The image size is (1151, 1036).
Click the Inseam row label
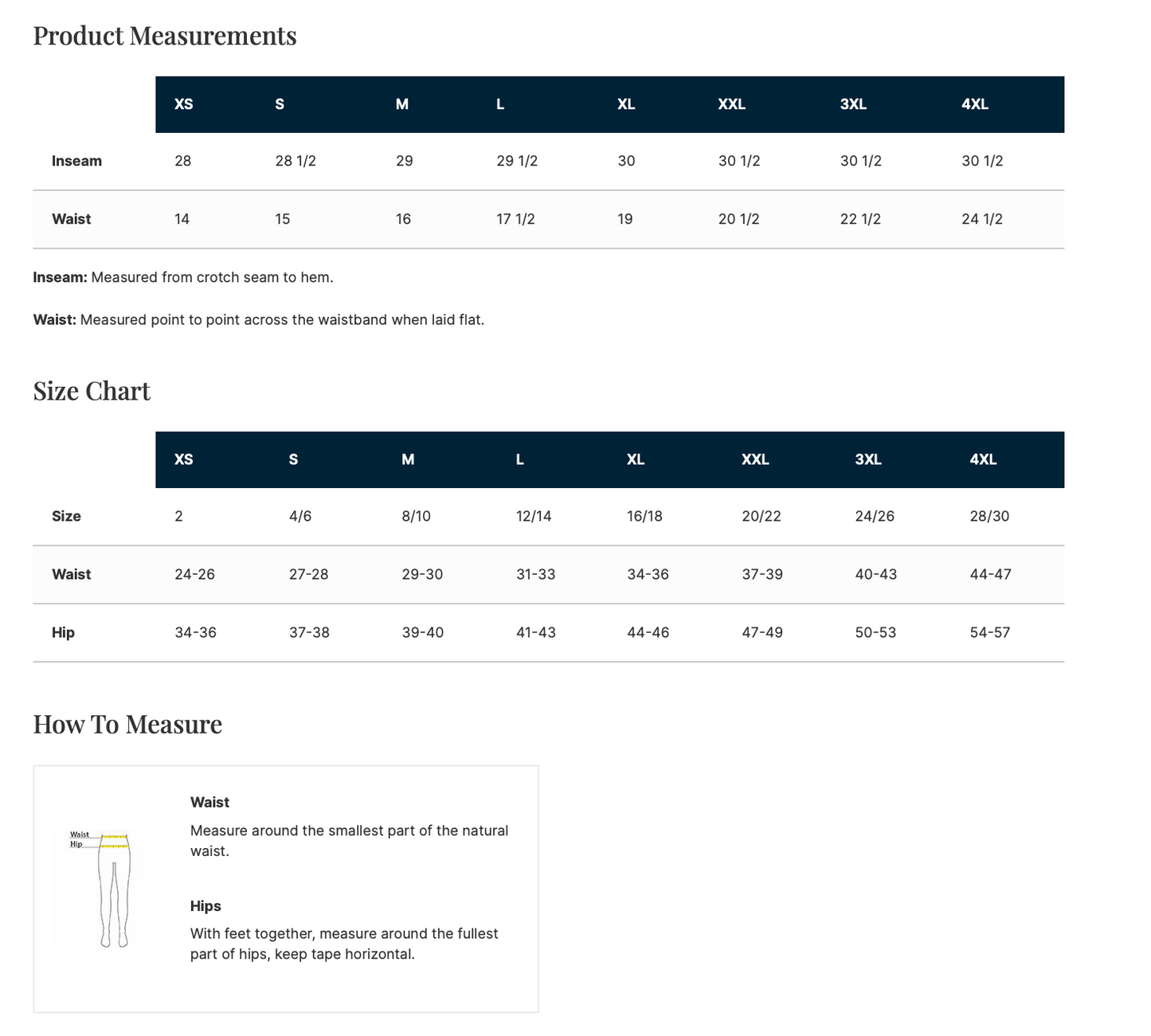(76, 161)
